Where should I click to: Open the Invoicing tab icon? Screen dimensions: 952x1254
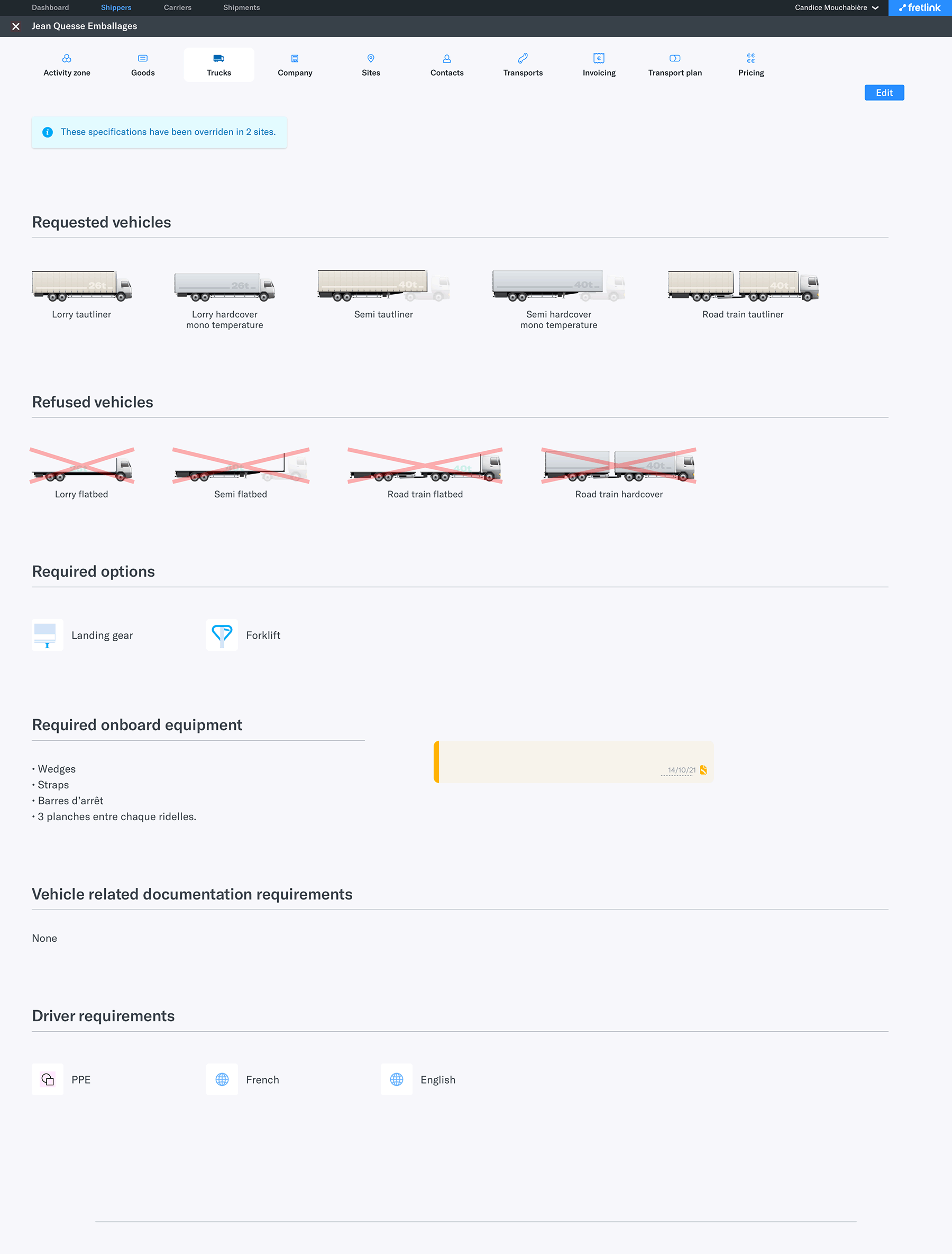click(599, 58)
